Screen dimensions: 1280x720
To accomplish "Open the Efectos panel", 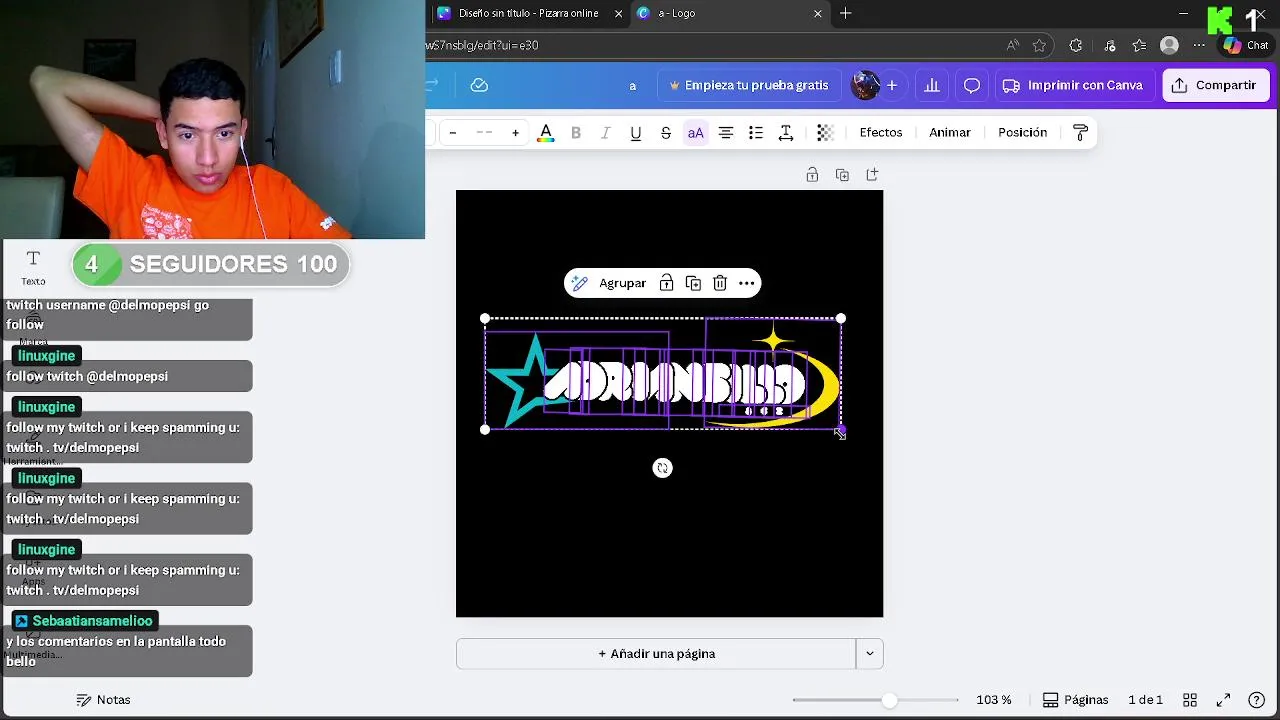I will 881,132.
